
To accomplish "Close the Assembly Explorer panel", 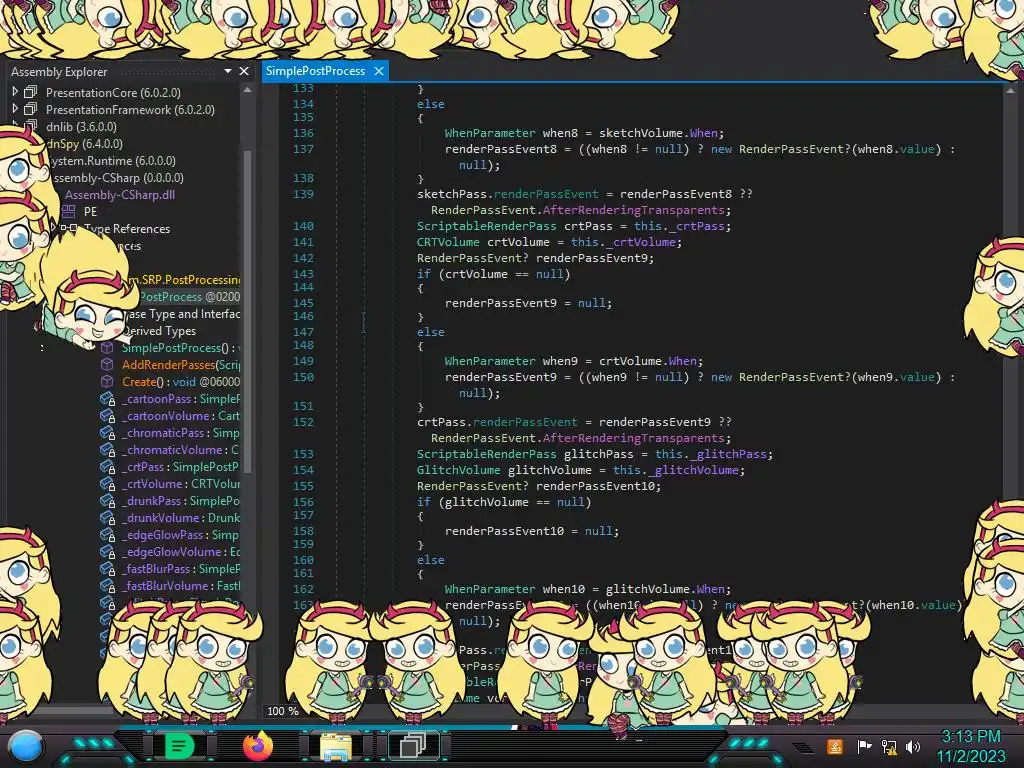I will click(244, 71).
